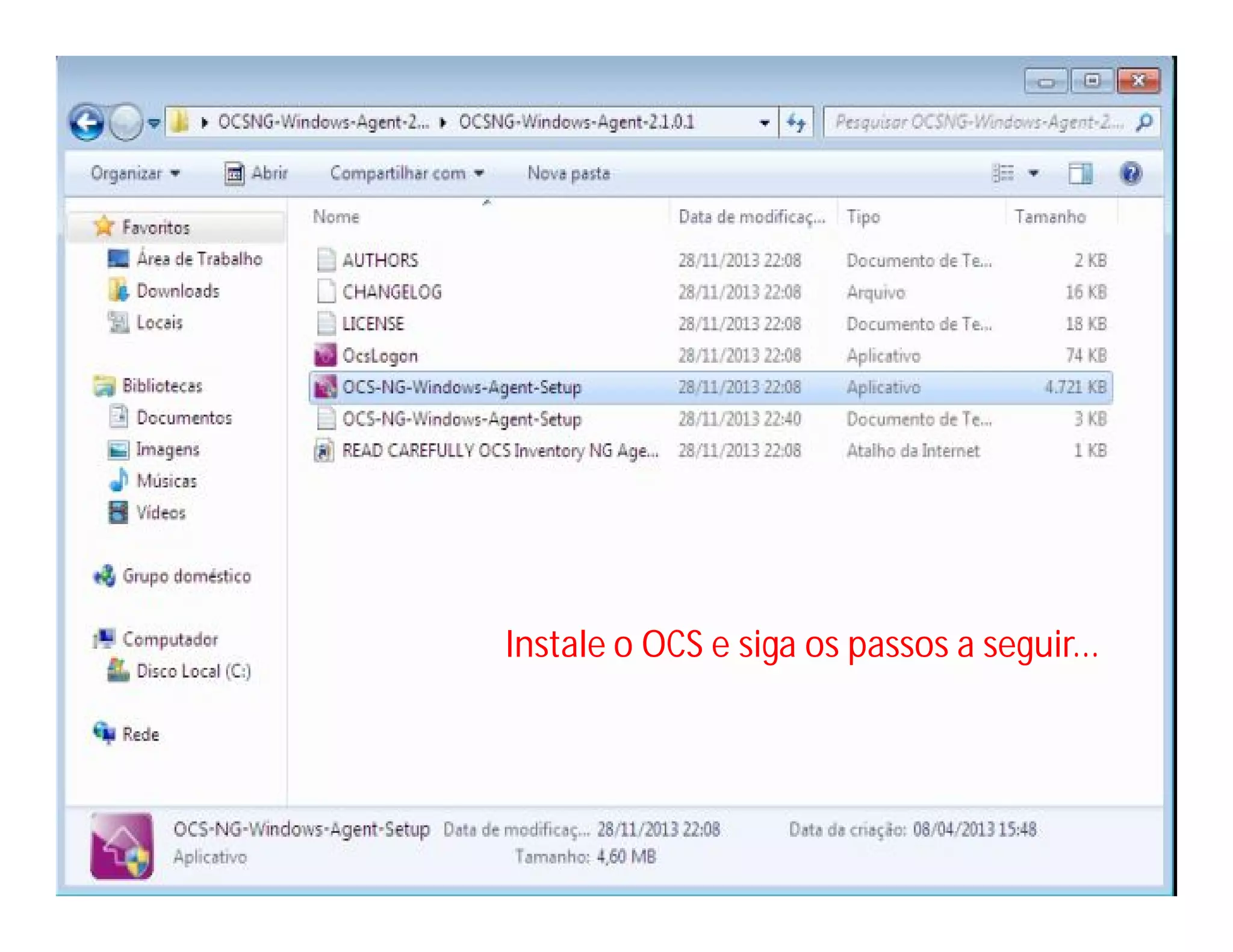Open Imagens library
The height and width of the screenshot is (952, 1233).
(168, 450)
